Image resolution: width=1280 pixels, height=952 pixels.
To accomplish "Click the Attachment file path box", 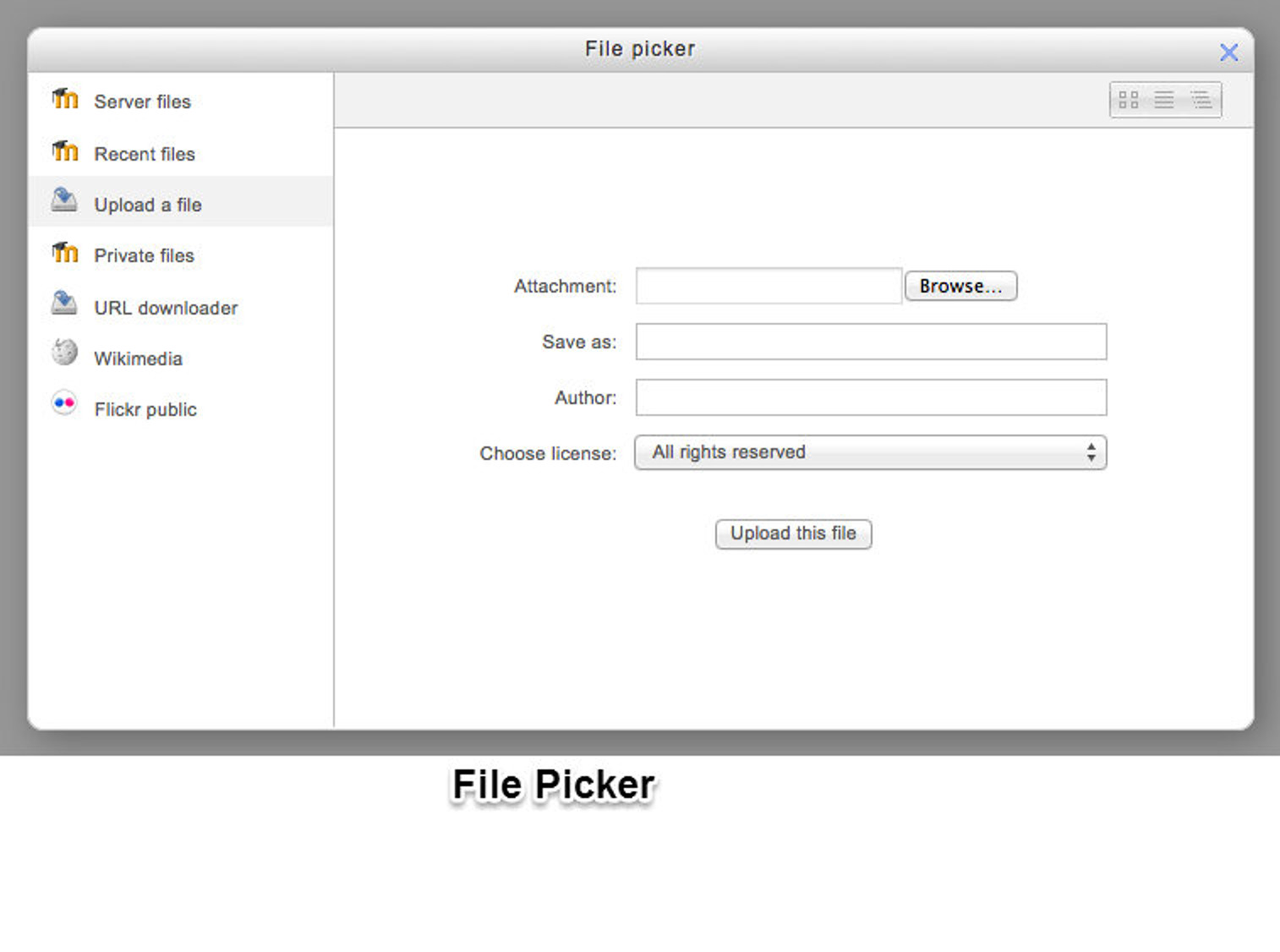I will click(768, 286).
